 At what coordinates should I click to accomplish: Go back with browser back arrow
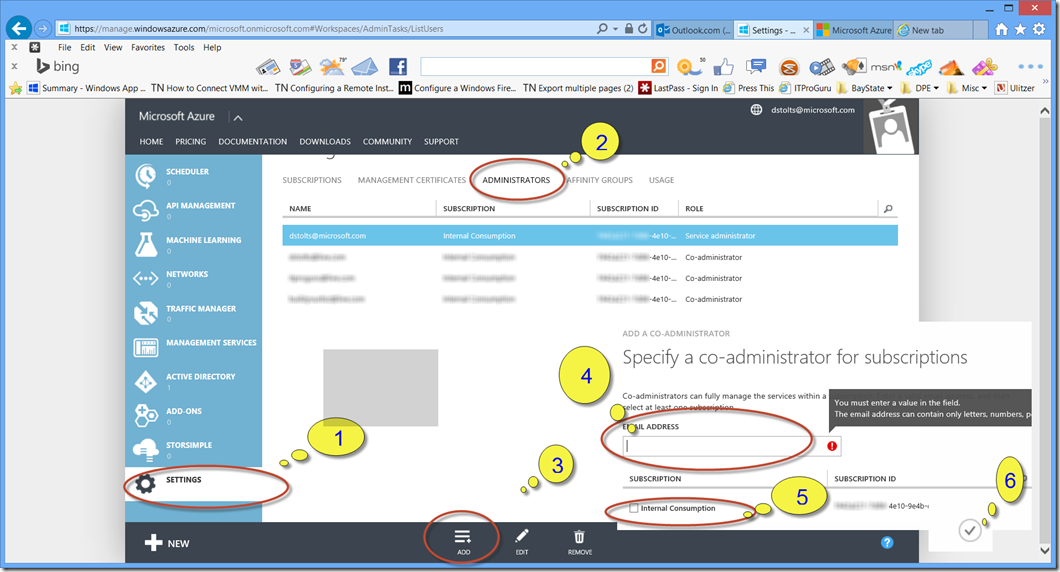click(19, 28)
